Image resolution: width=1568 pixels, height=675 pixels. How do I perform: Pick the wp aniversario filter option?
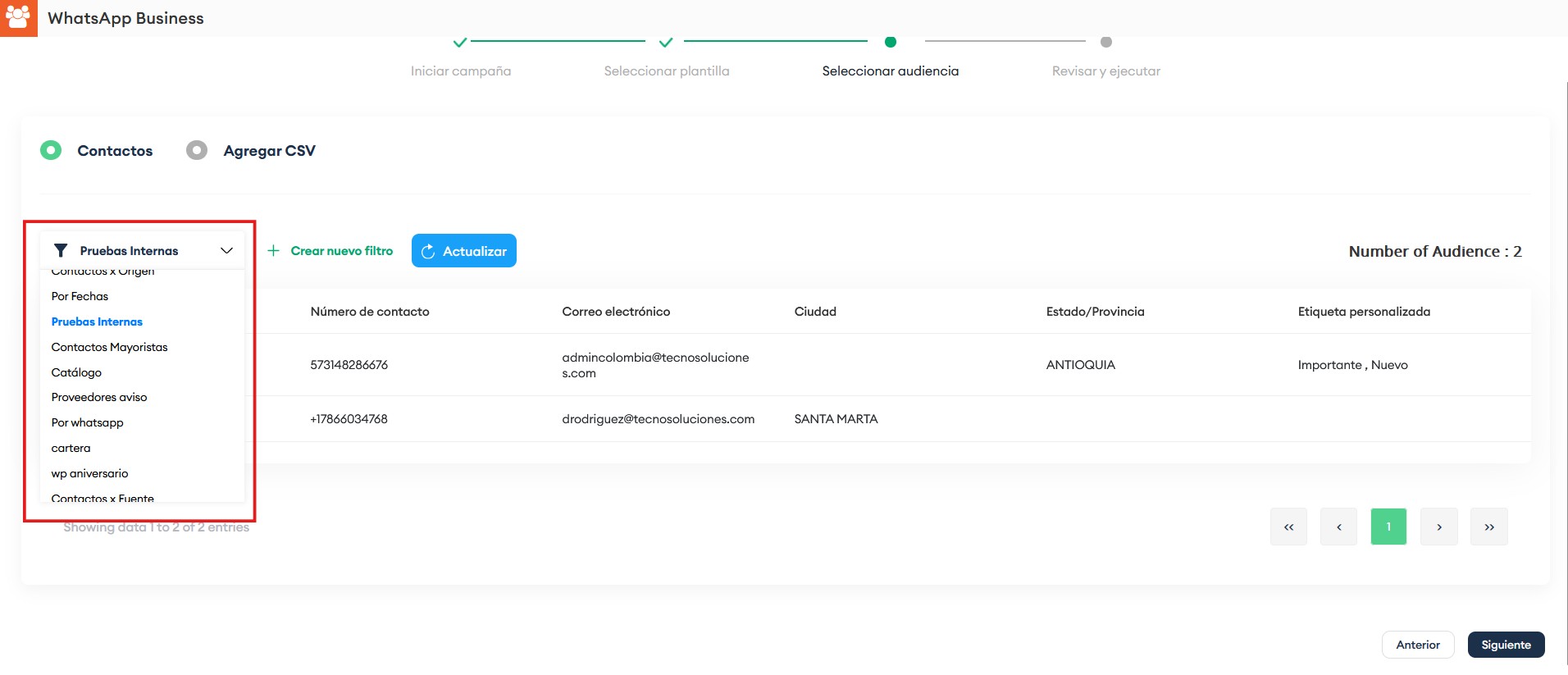click(x=89, y=473)
